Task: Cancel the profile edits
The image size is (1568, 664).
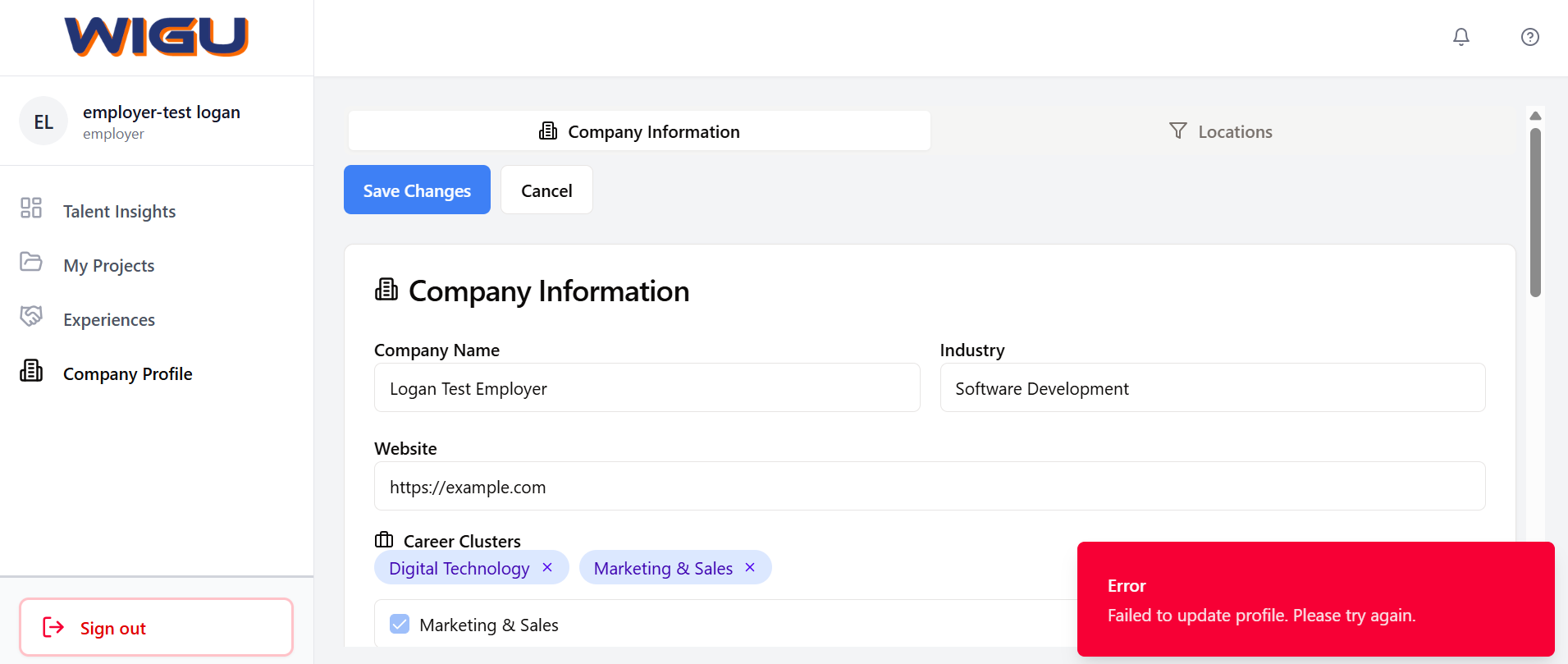Action: click(546, 190)
